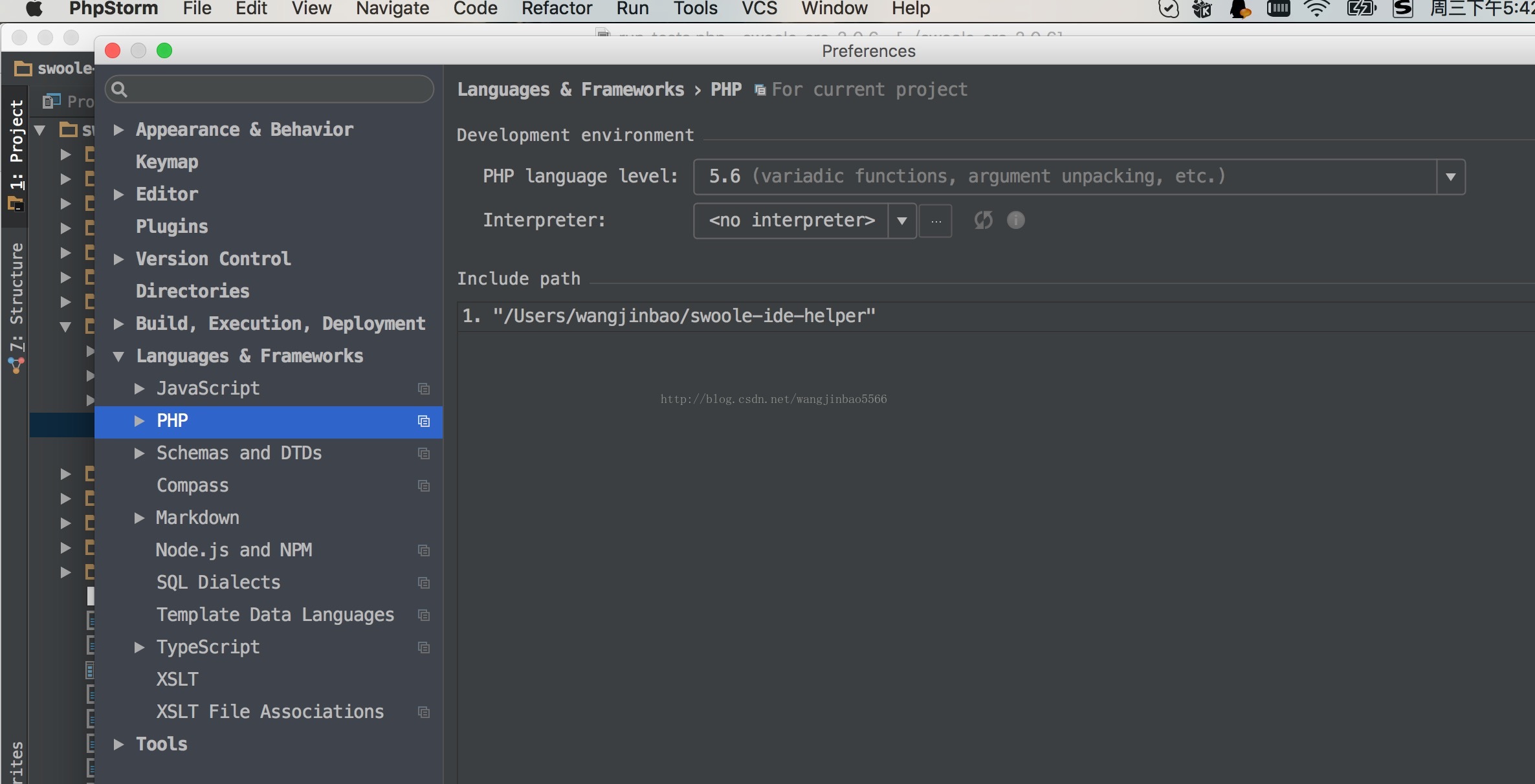Click the swoole project folder icon in breadcrumb
The height and width of the screenshot is (784, 1535).
(23, 69)
